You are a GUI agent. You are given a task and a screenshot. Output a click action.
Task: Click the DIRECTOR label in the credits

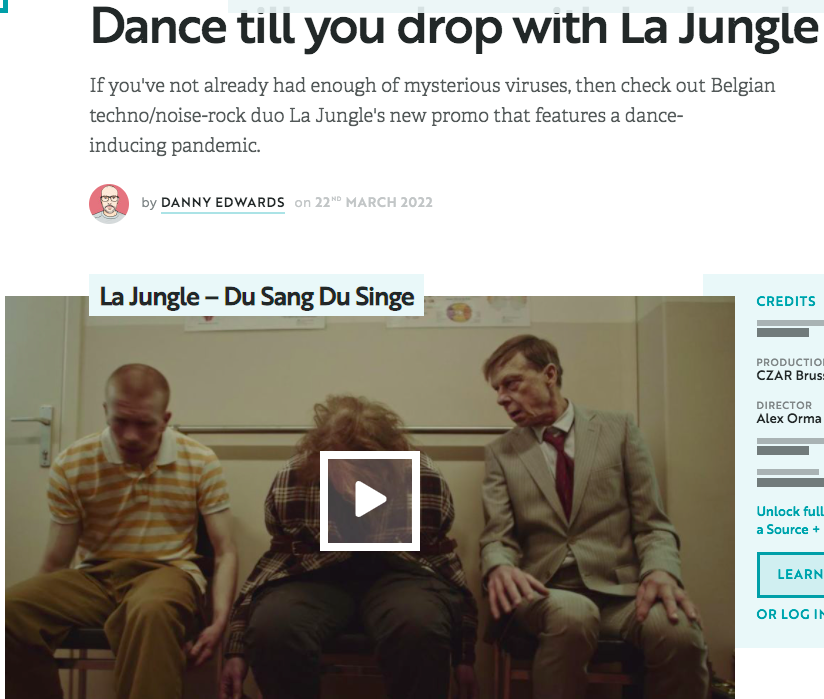[x=784, y=405]
